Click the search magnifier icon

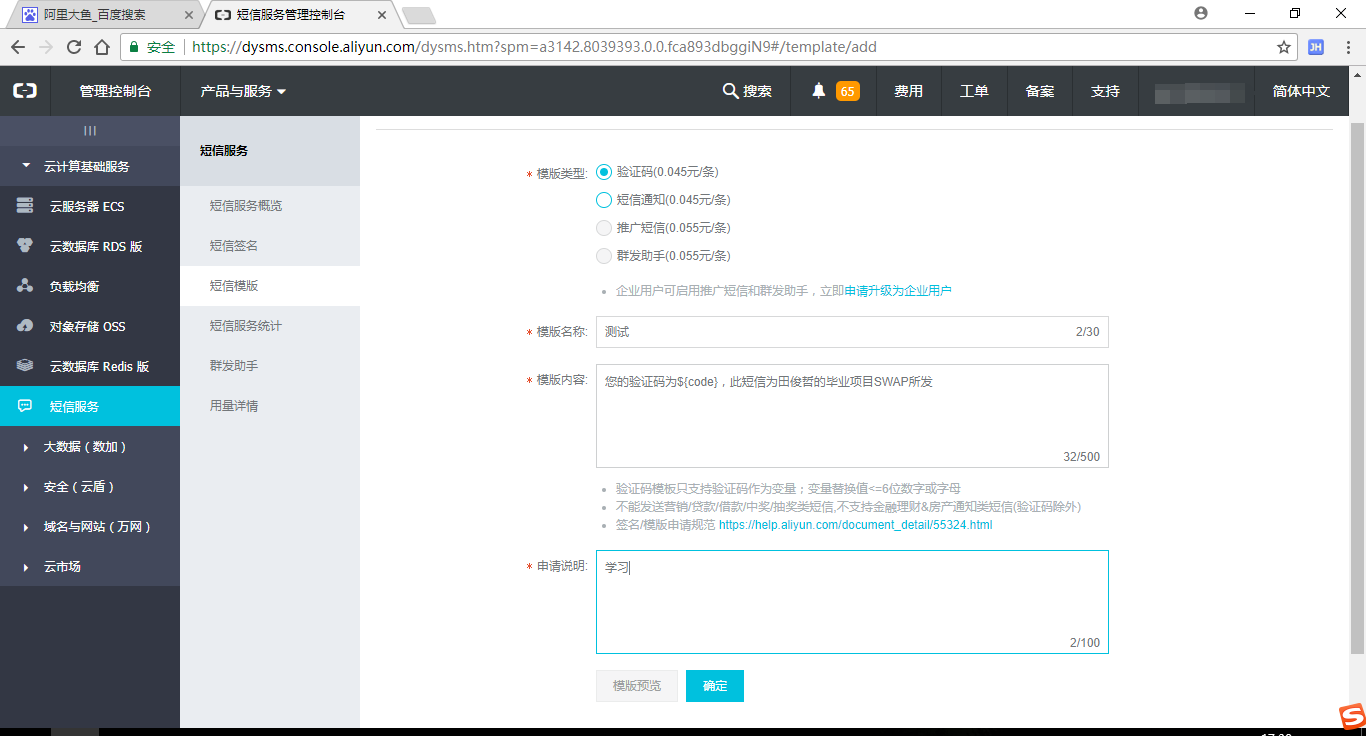click(730, 91)
